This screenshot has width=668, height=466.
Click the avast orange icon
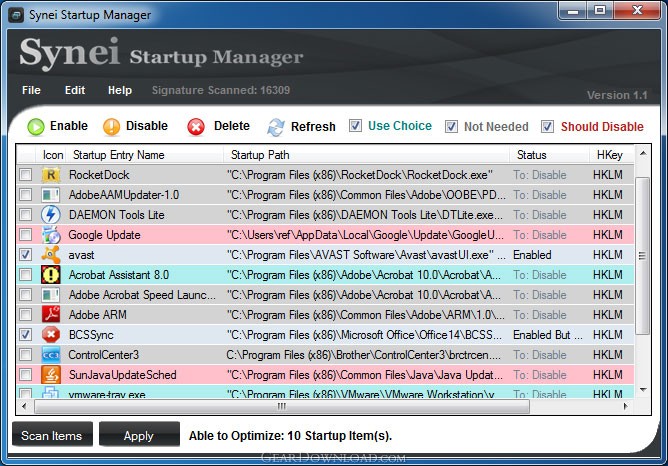[x=51, y=255]
